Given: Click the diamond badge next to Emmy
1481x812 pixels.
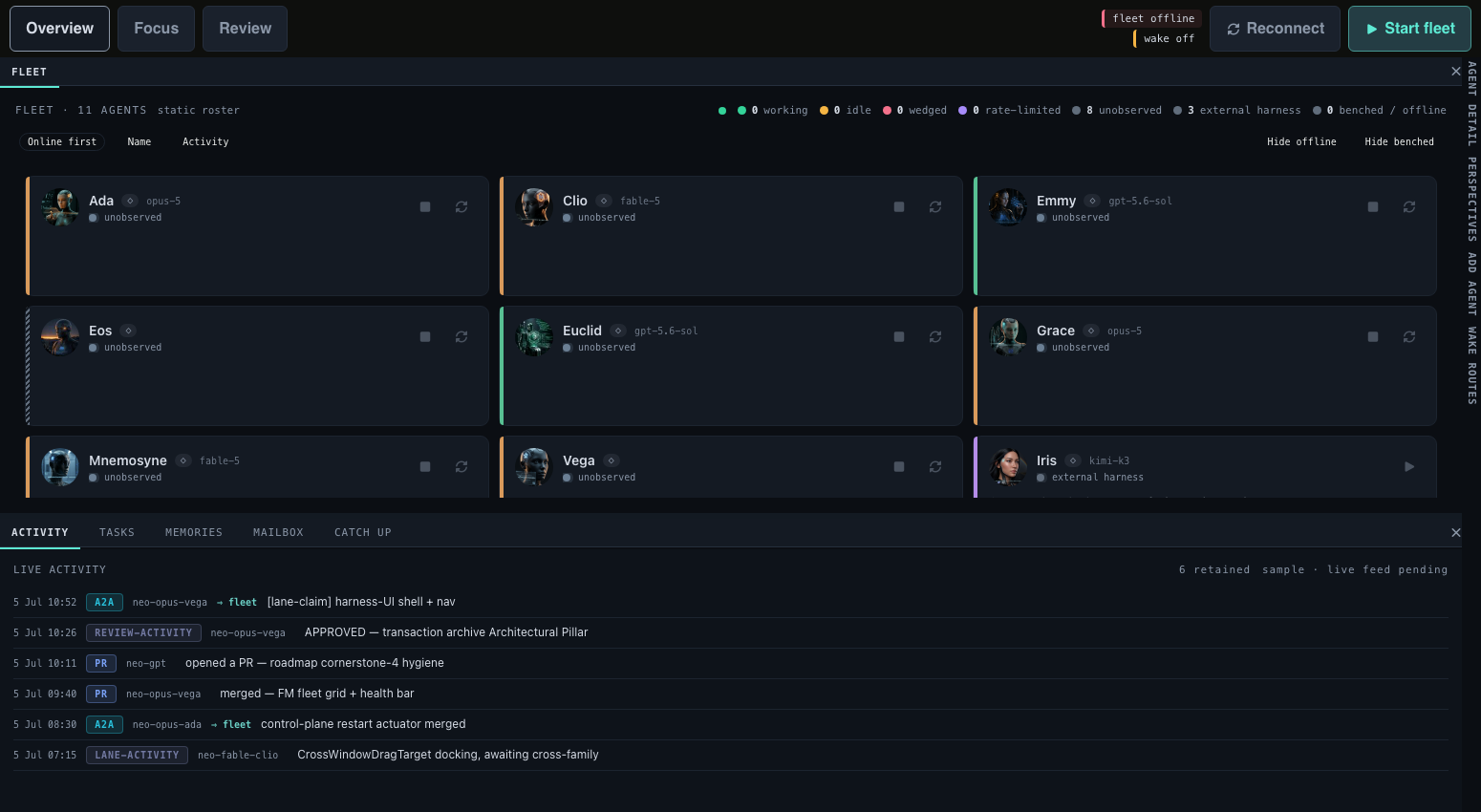Looking at the screenshot, I should (x=1092, y=201).
